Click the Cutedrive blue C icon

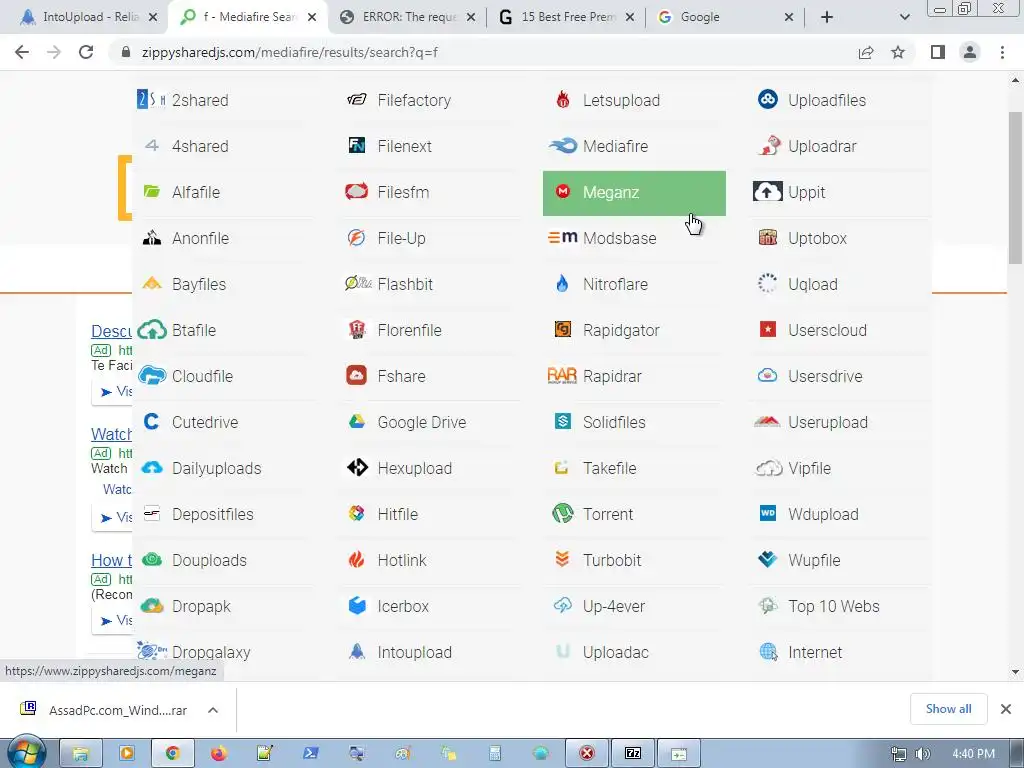[152, 421]
